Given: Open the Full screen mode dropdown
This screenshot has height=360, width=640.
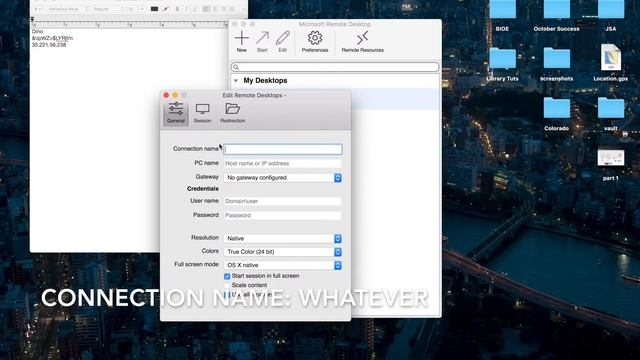Looking at the screenshot, I should (x=282, y=265).
